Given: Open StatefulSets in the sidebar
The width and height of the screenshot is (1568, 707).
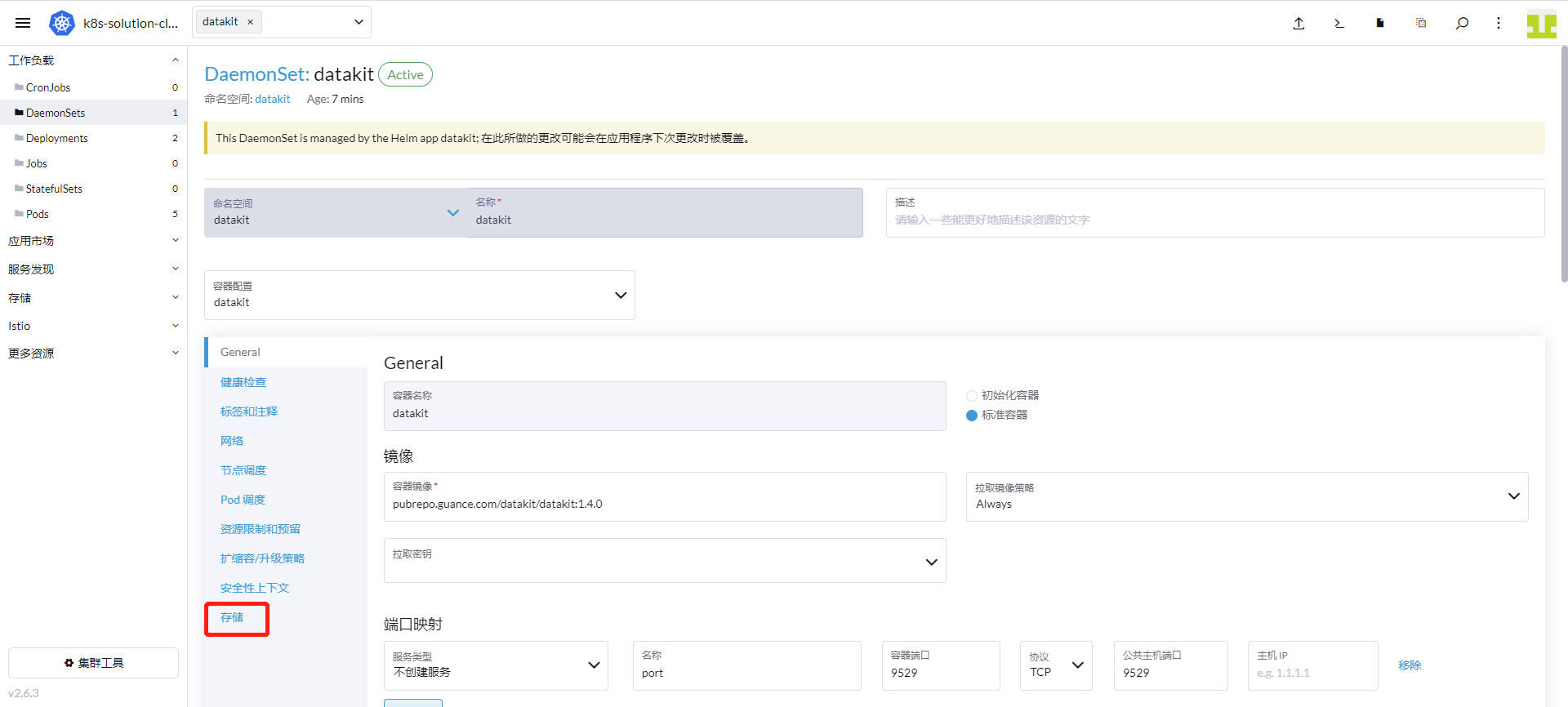Looking at the screenshot, I should coord(93,189).
